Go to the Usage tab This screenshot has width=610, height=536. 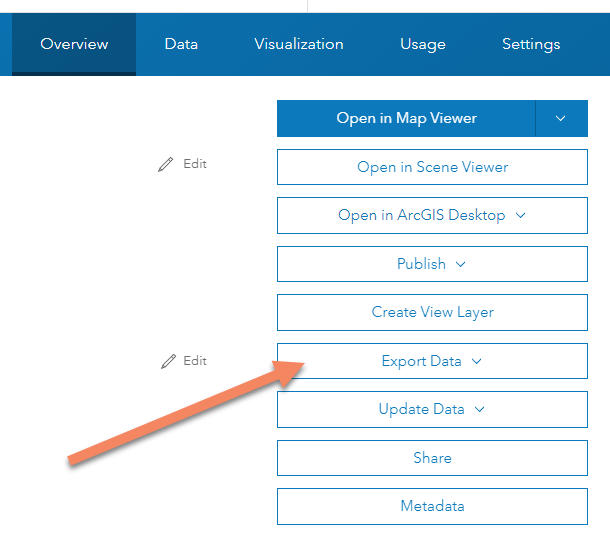[x=422, y=44]
